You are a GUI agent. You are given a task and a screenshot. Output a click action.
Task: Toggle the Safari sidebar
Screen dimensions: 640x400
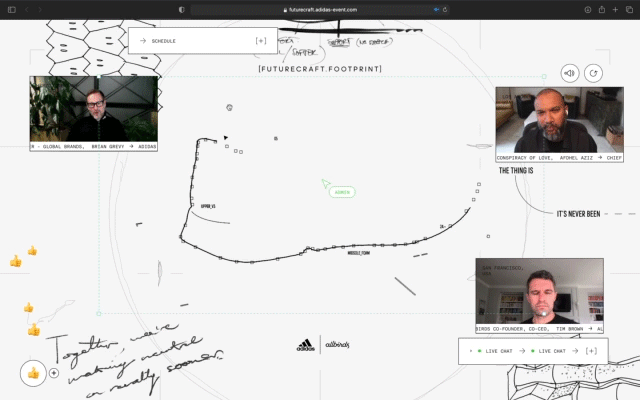11,9
